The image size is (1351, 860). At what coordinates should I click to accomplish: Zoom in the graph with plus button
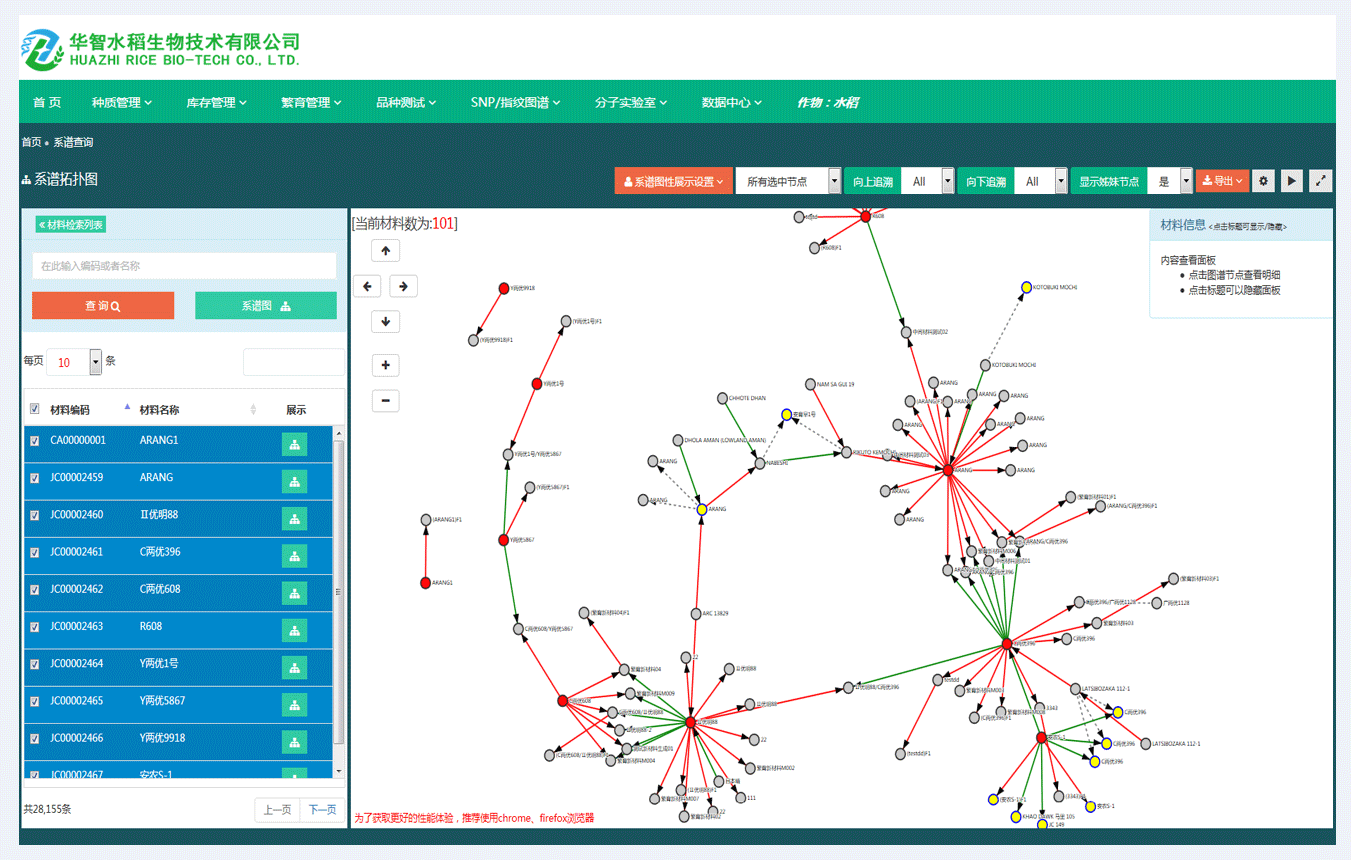pyautogui.click(x=385, y=365)
